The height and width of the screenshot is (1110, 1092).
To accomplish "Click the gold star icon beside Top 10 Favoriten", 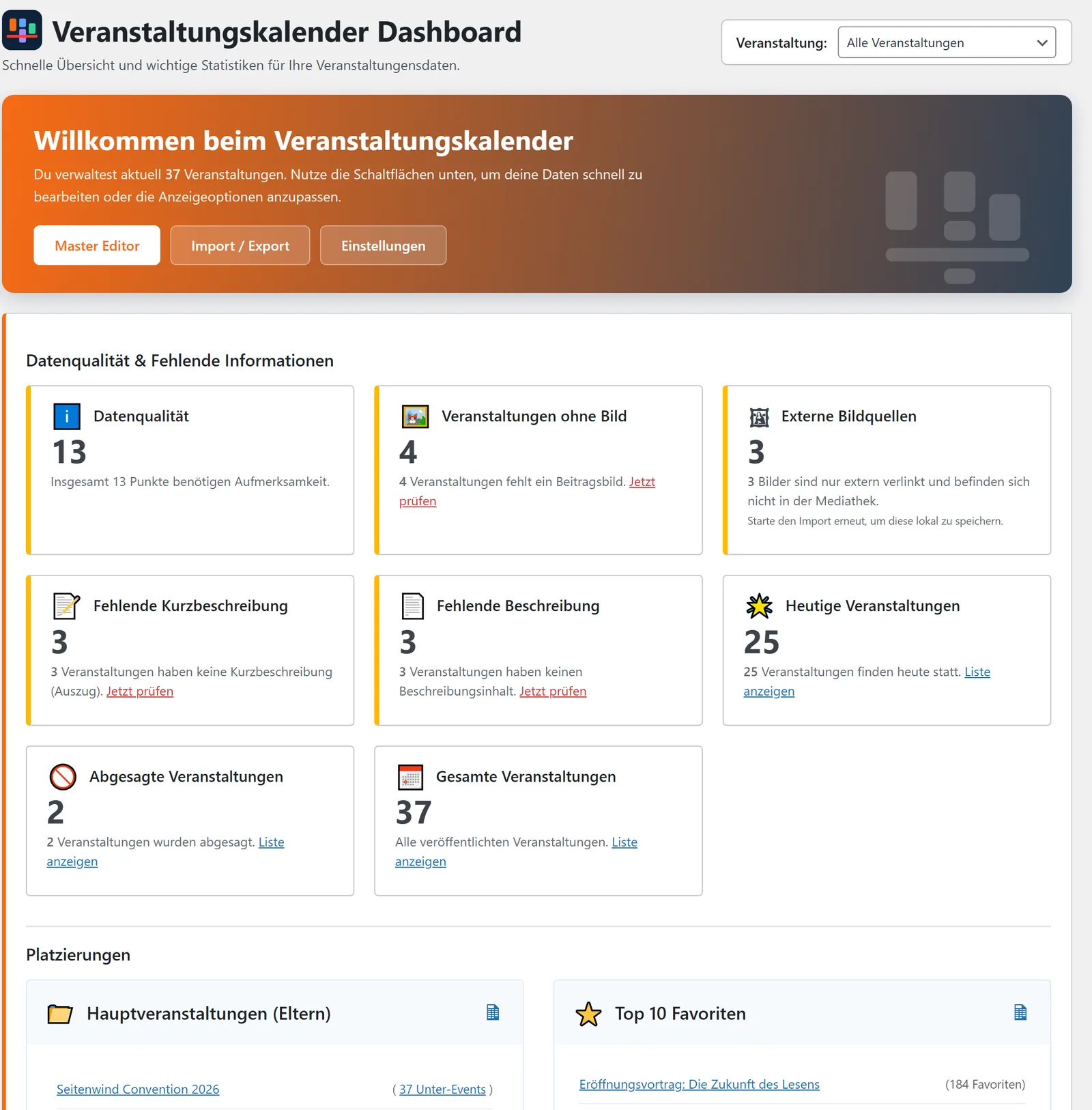I will (x=588, y=1014).
